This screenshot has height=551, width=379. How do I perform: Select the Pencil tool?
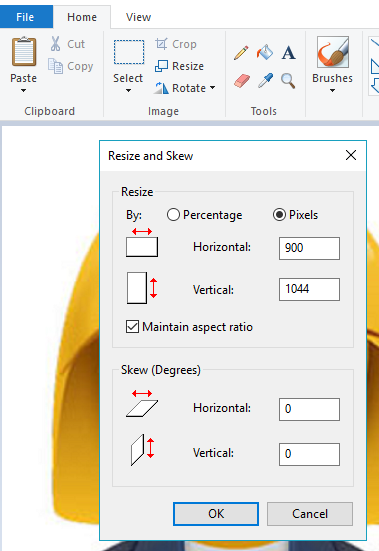(x=241, y=53)
